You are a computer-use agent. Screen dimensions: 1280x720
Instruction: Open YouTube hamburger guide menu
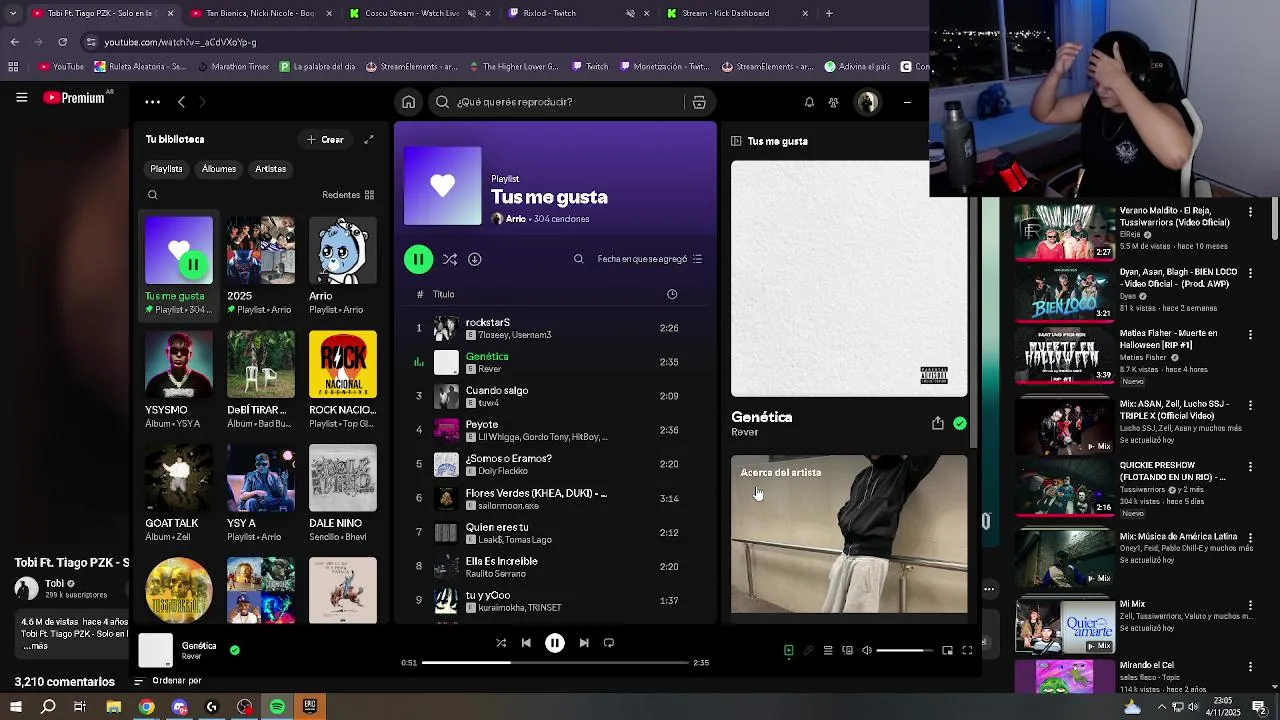21,97
